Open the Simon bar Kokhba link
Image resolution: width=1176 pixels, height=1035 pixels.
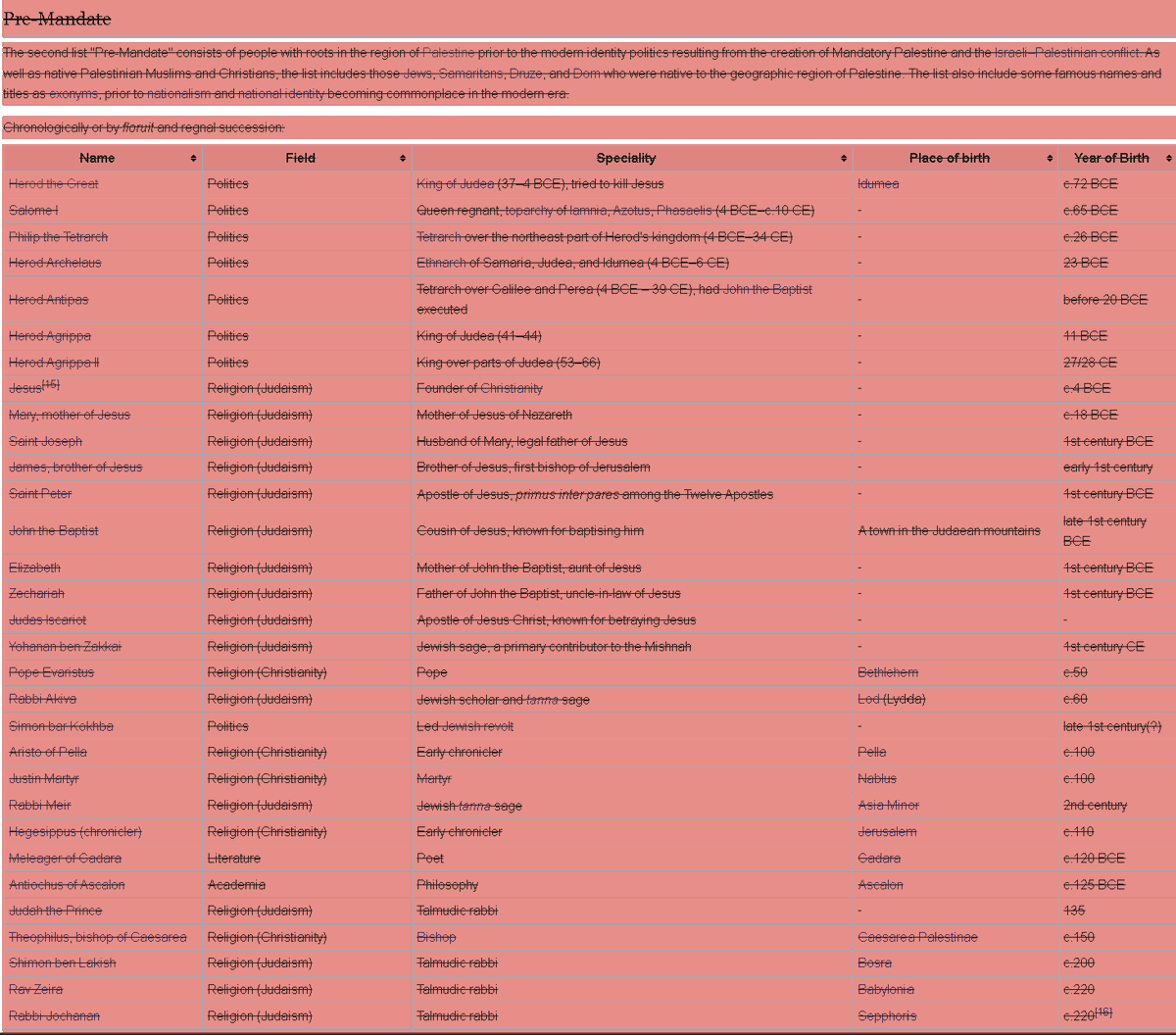[61, 726]
